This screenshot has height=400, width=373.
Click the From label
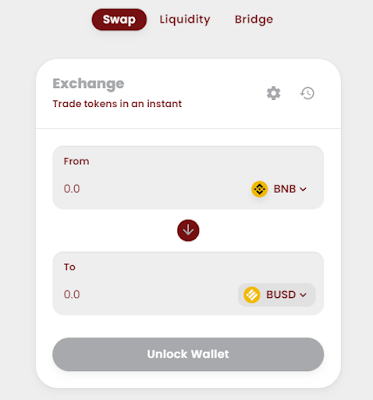(x=76, y=161)
